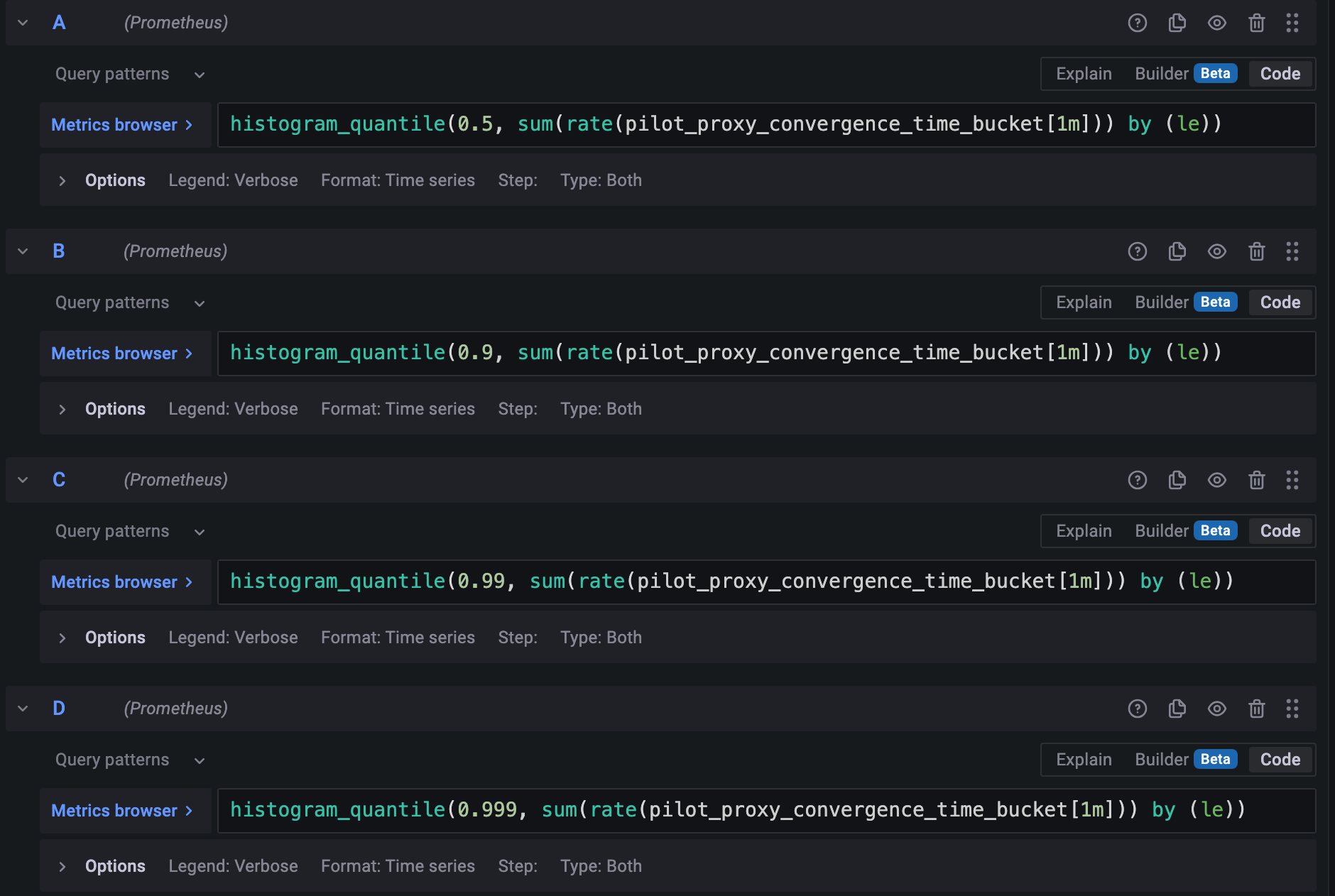Open help for query D
Image resolution: width=1335 pixels, height=896 pixels.
[1138, 709]
